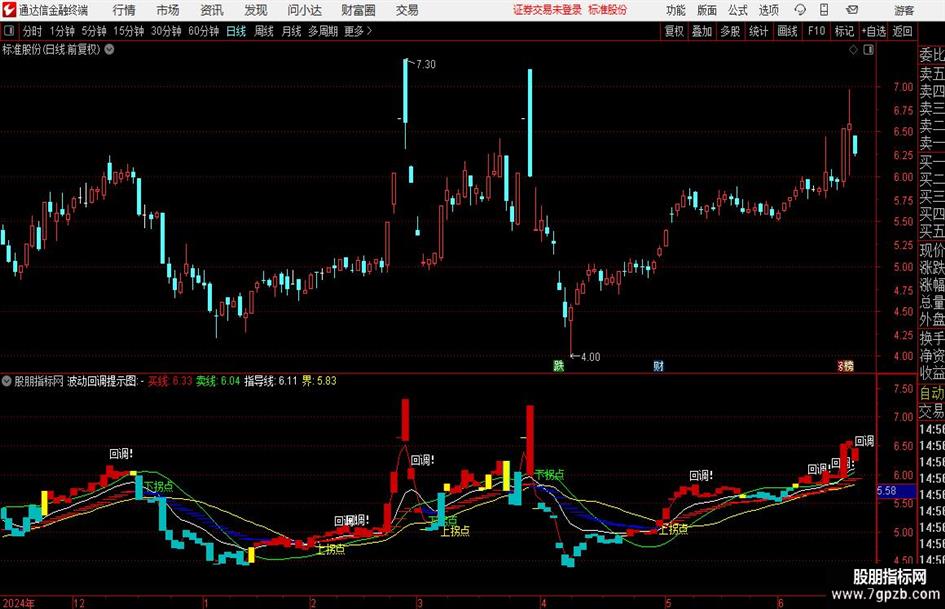945x609 pixels.
Task: Click the 复权 toolbar button
Action: click(674, 31)
